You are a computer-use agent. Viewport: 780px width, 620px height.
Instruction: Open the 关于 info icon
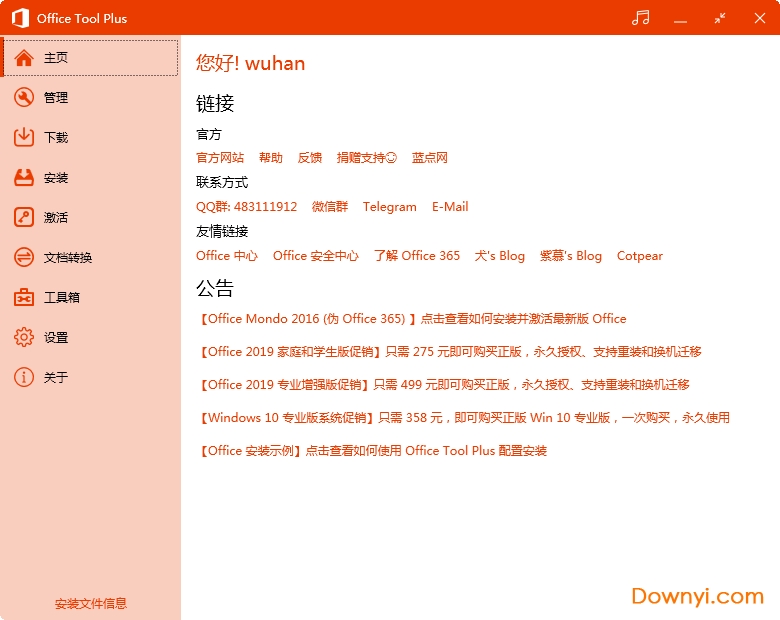(x=24, y=377)
